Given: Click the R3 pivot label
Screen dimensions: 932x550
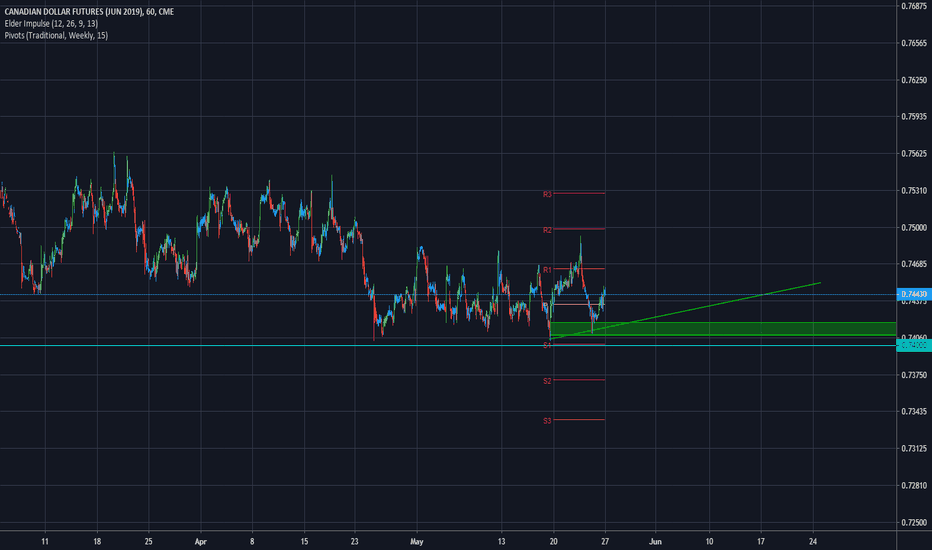Looking at the screenshot, I should click(x=547, y=194).
